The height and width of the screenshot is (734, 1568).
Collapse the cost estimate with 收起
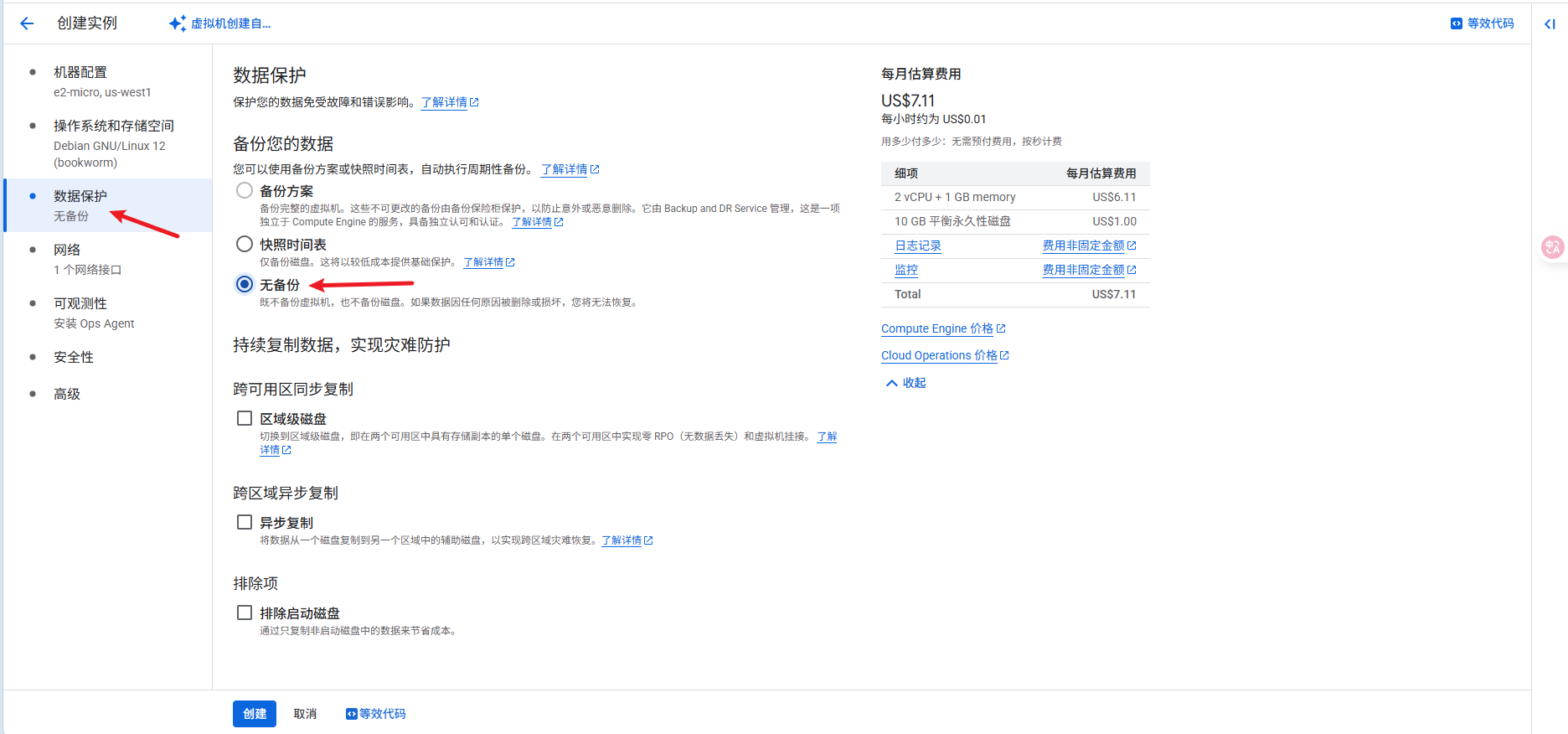click(x=905, y=383)
